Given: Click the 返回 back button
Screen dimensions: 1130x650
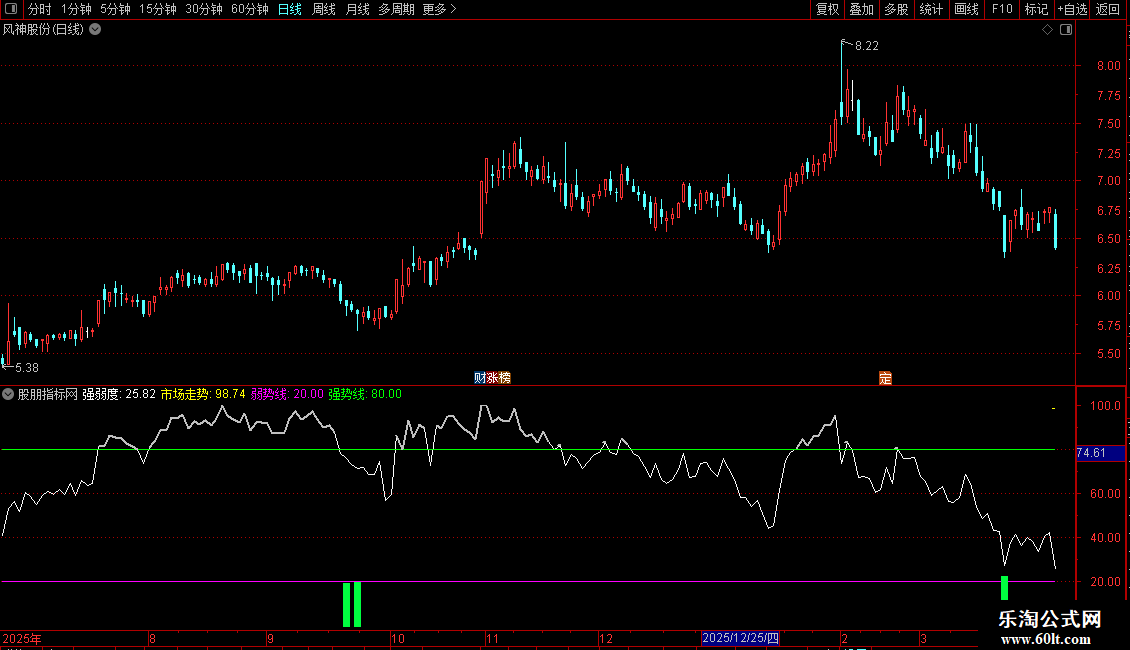Looking at the screenshot, I should tap(1108, 9).
